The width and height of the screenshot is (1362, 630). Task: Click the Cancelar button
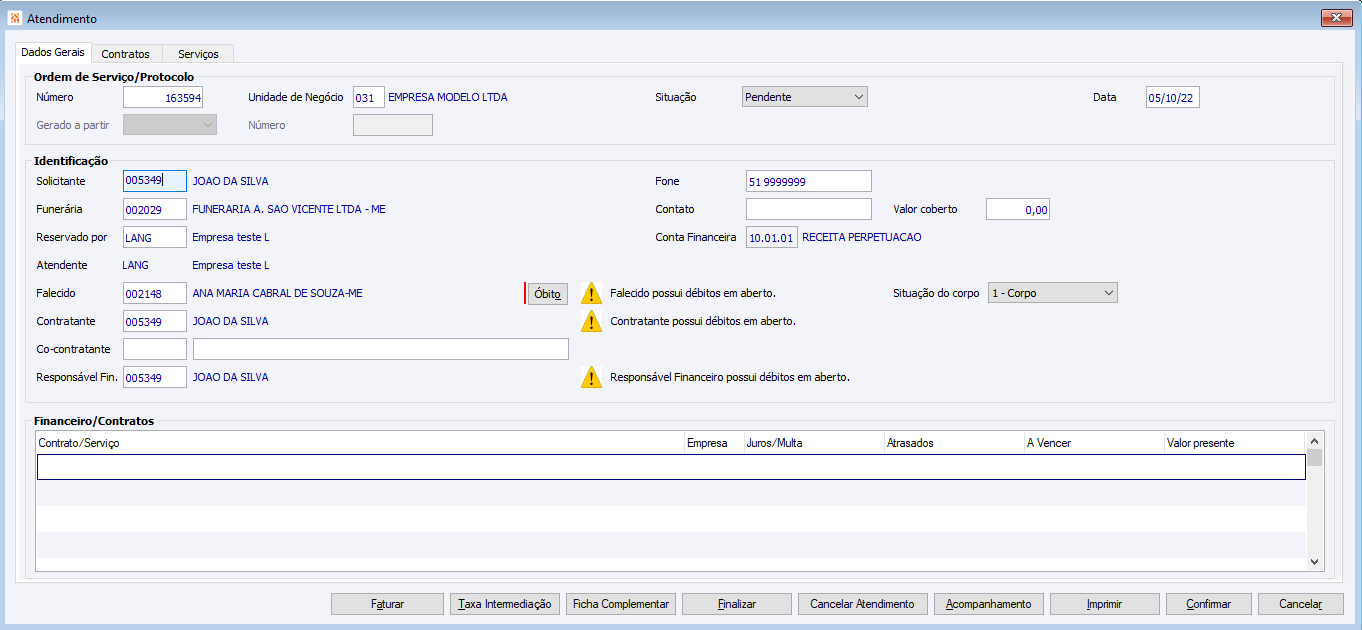point(1301,604)
